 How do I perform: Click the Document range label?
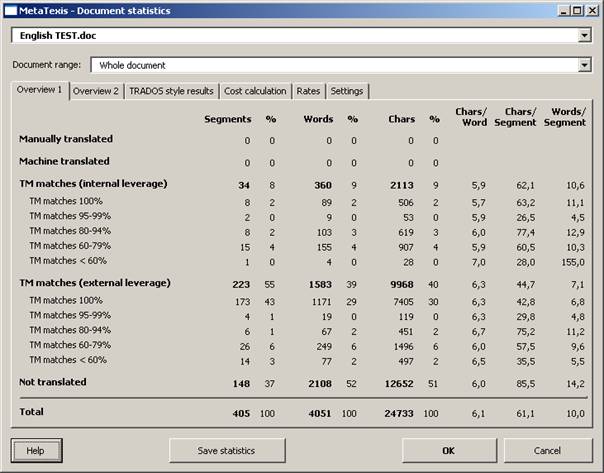click(x=47, y=65)
